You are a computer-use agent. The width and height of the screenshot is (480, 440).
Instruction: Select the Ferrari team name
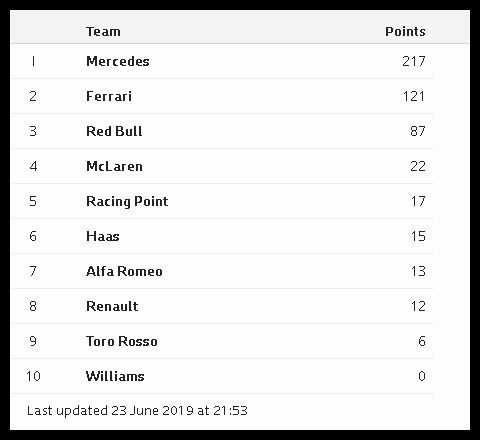click(x=109, y=96)
